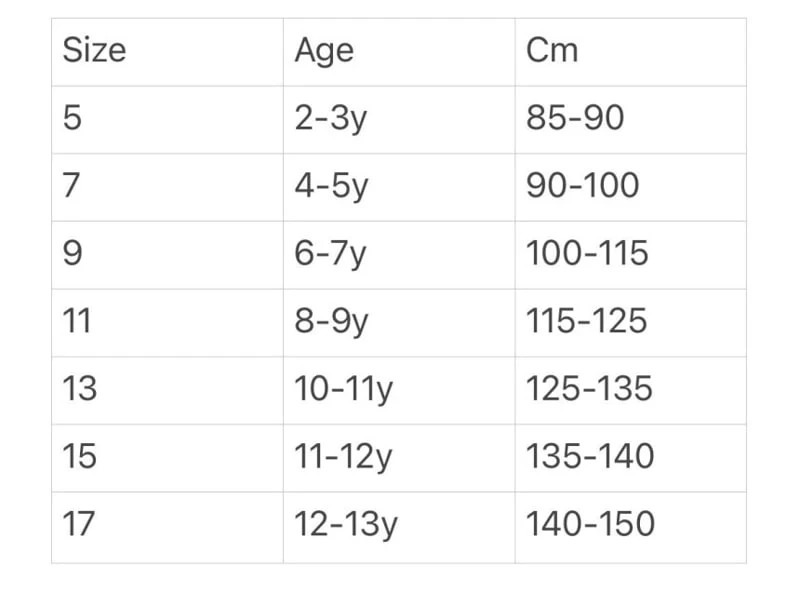Click the 2-3y age cell
This screenshot has height=593, width=800.
pos(331,119)
